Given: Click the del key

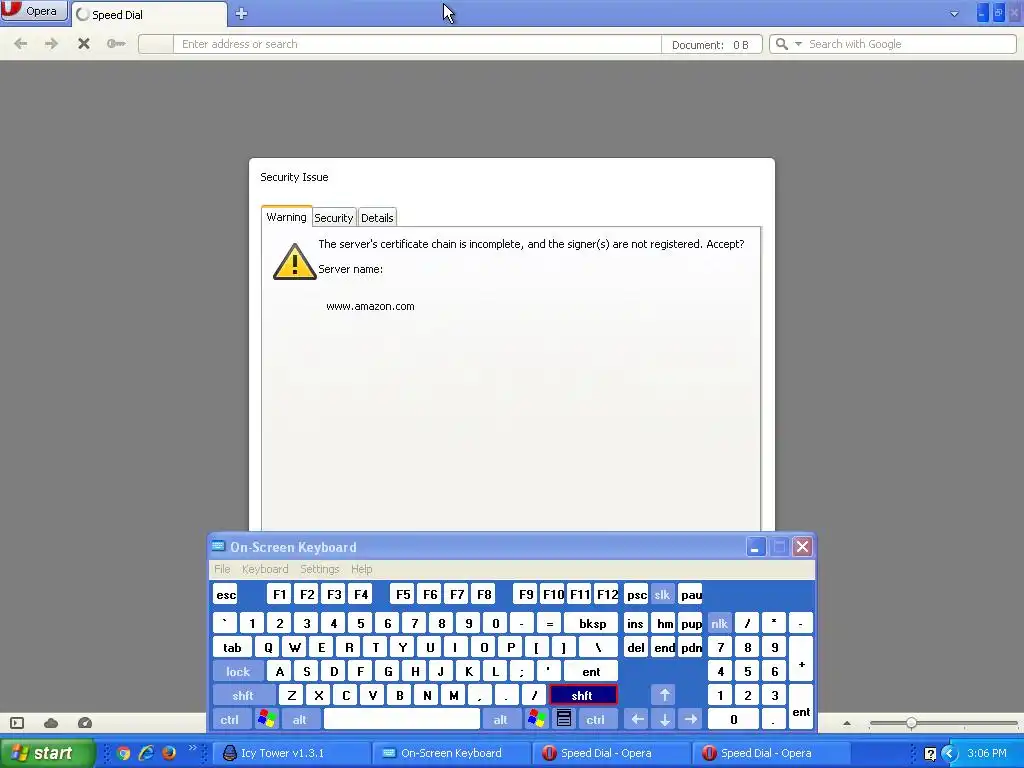Looking at the screenshot, I should [635, 647].
